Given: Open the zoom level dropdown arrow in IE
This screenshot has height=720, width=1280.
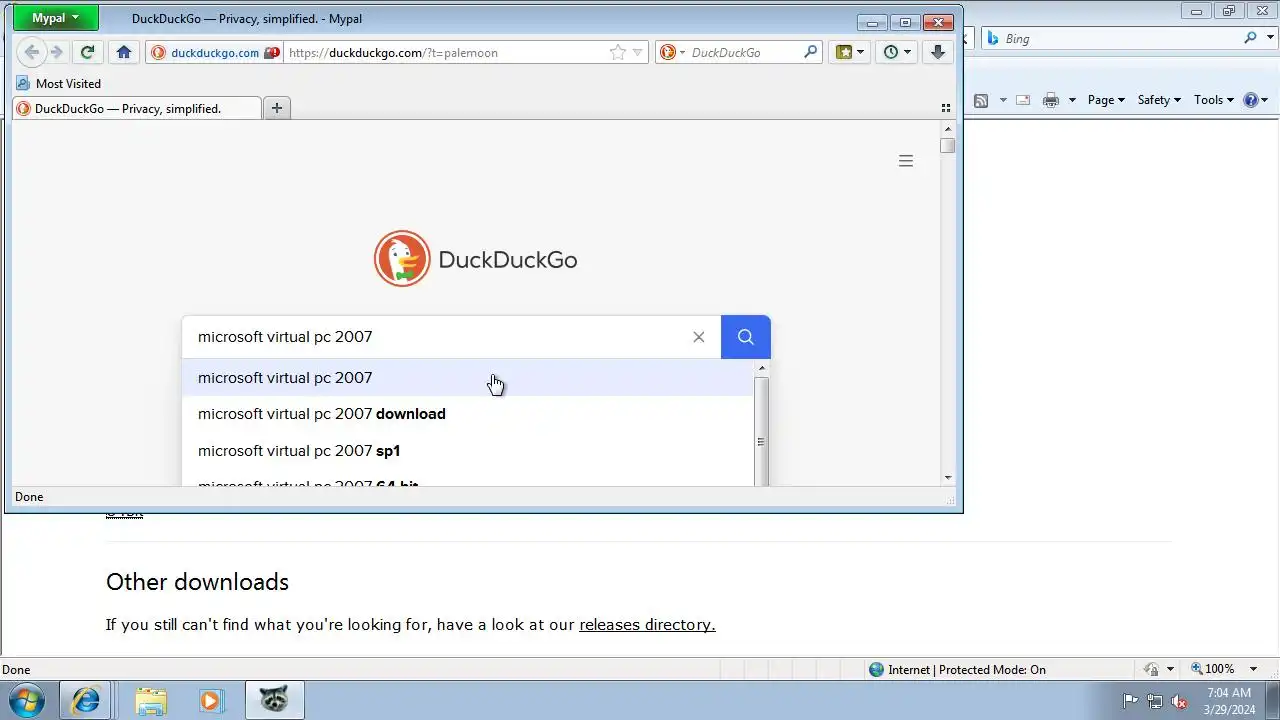Looking at the screenshot, I should [x=1255, y=669].
